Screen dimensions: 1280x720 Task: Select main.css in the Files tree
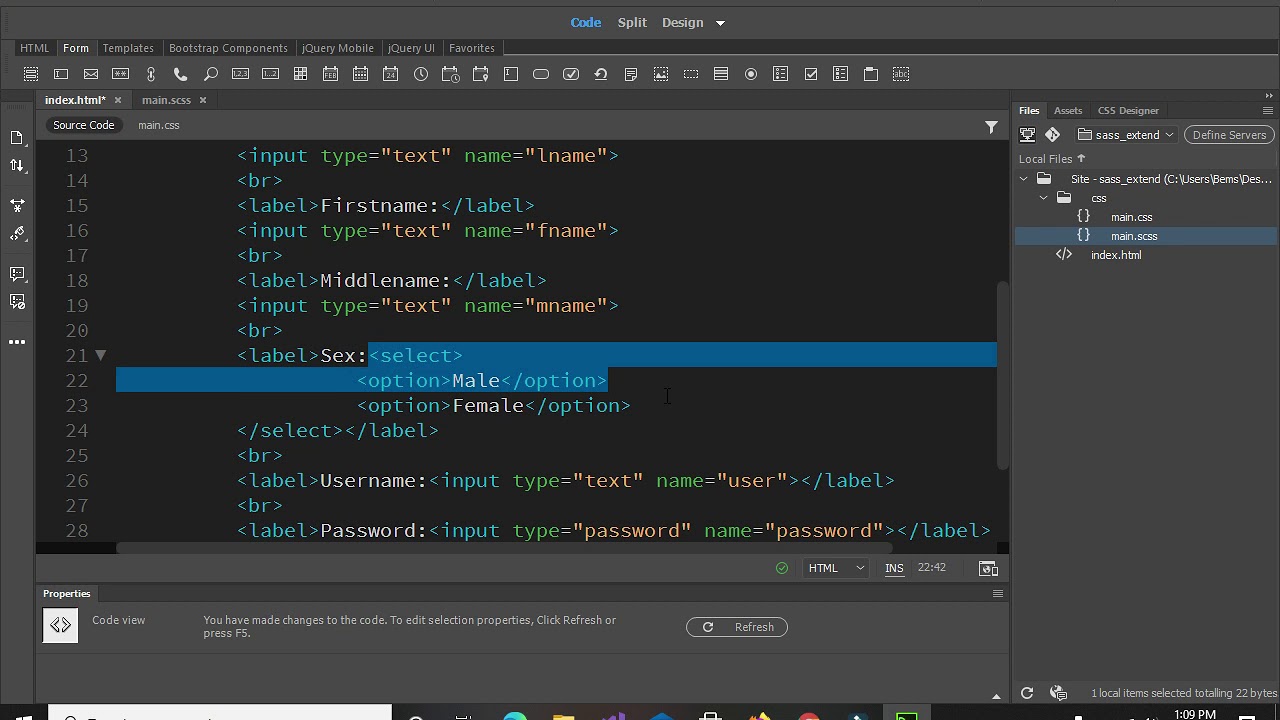pos(1131,217)
